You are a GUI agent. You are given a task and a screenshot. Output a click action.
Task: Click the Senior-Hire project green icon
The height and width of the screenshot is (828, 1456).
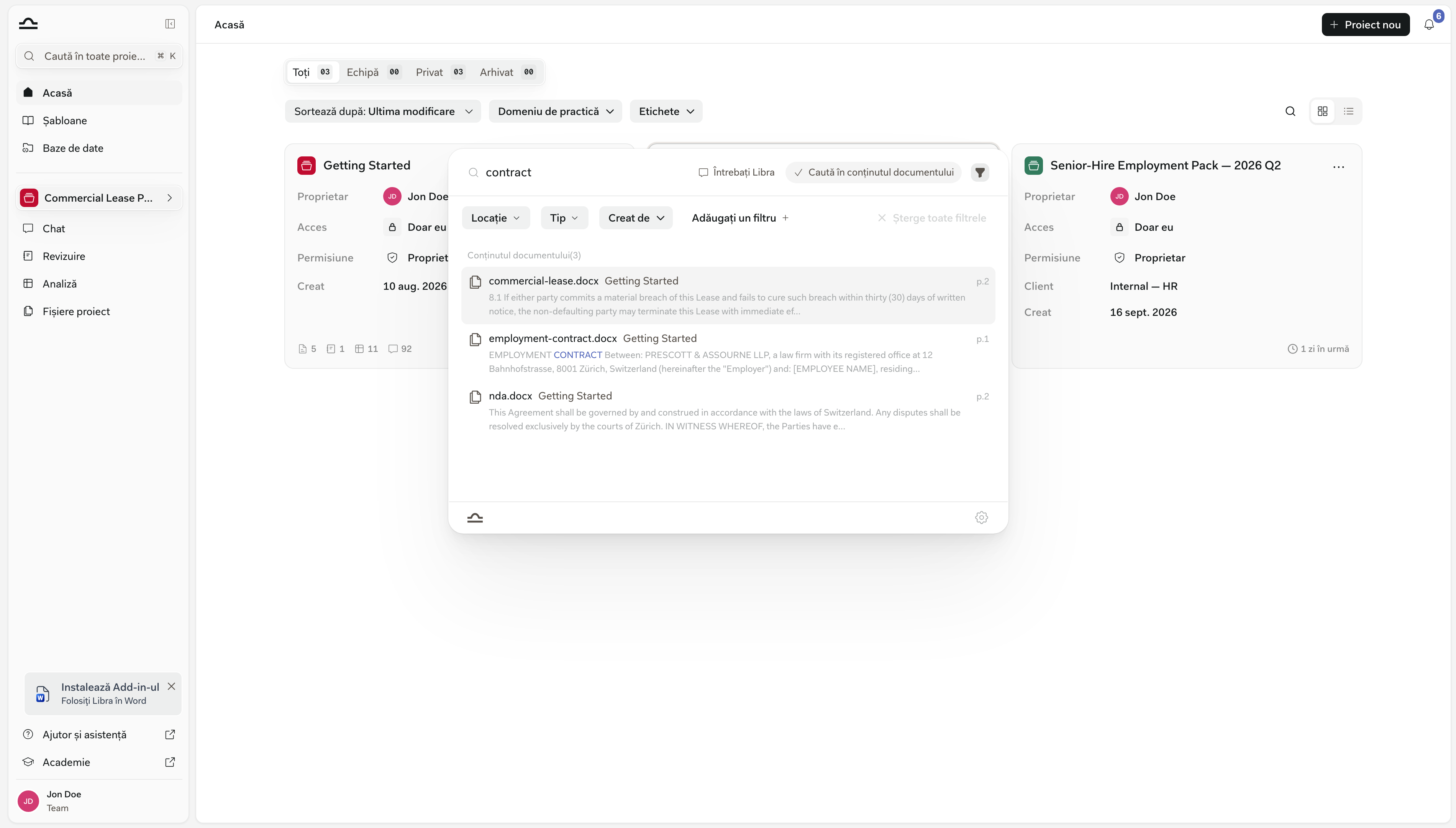click(x=1033, y=166)
